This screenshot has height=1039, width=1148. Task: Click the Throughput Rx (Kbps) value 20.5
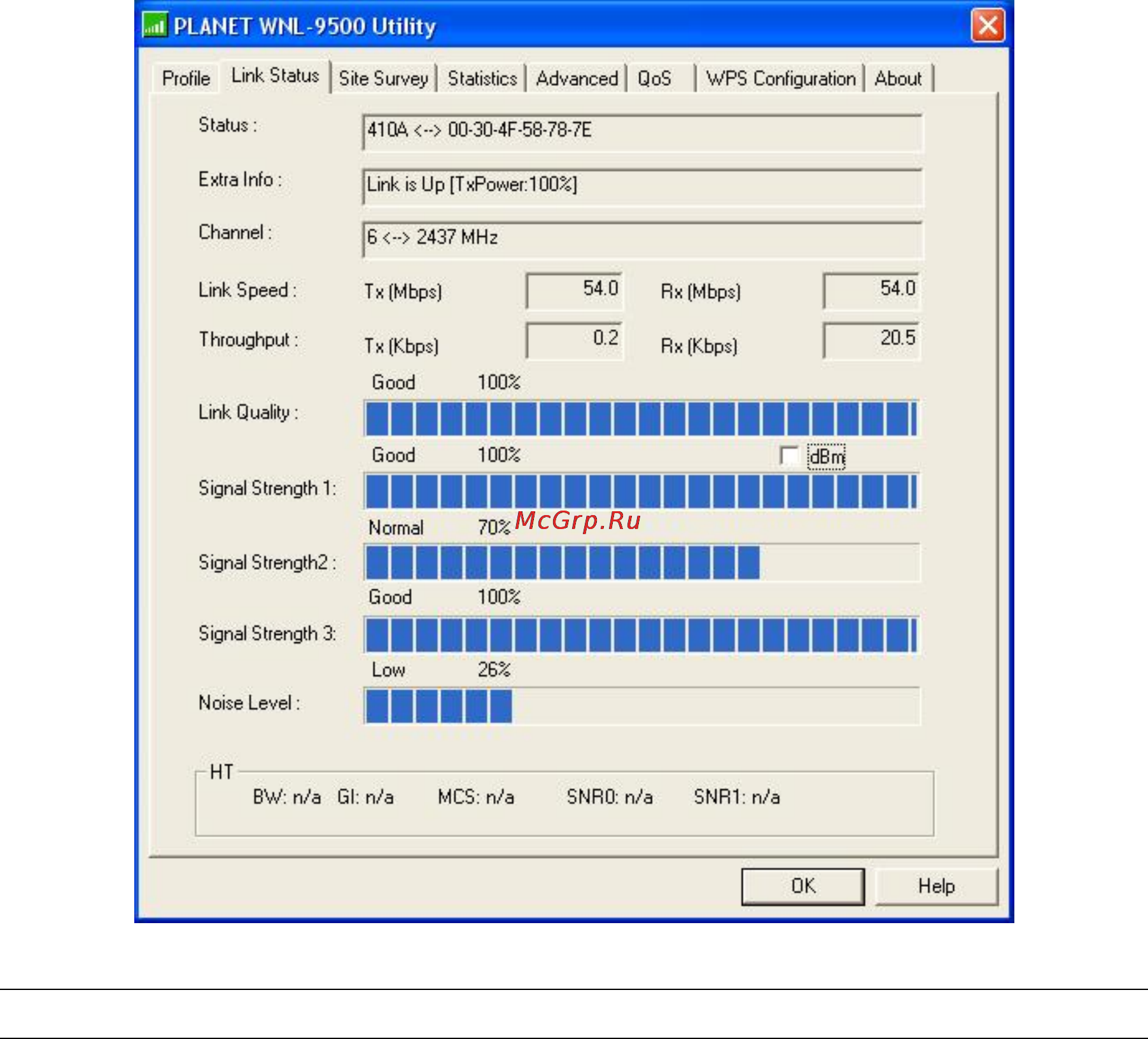871,340
